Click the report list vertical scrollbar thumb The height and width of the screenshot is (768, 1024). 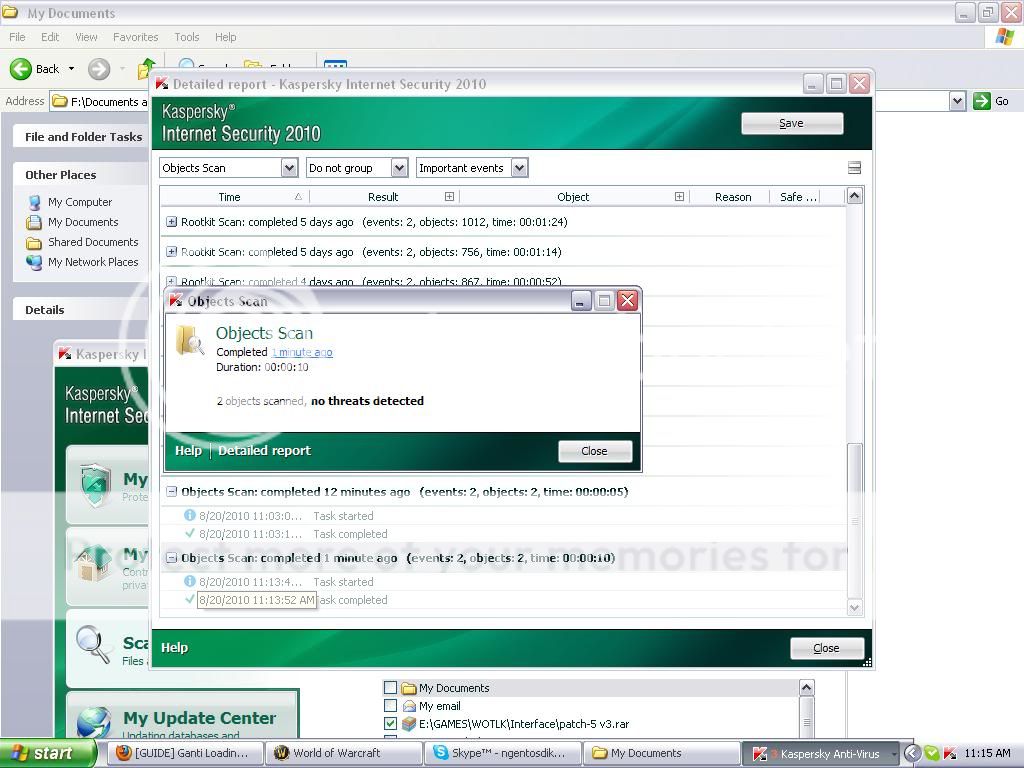pos(854,520)
